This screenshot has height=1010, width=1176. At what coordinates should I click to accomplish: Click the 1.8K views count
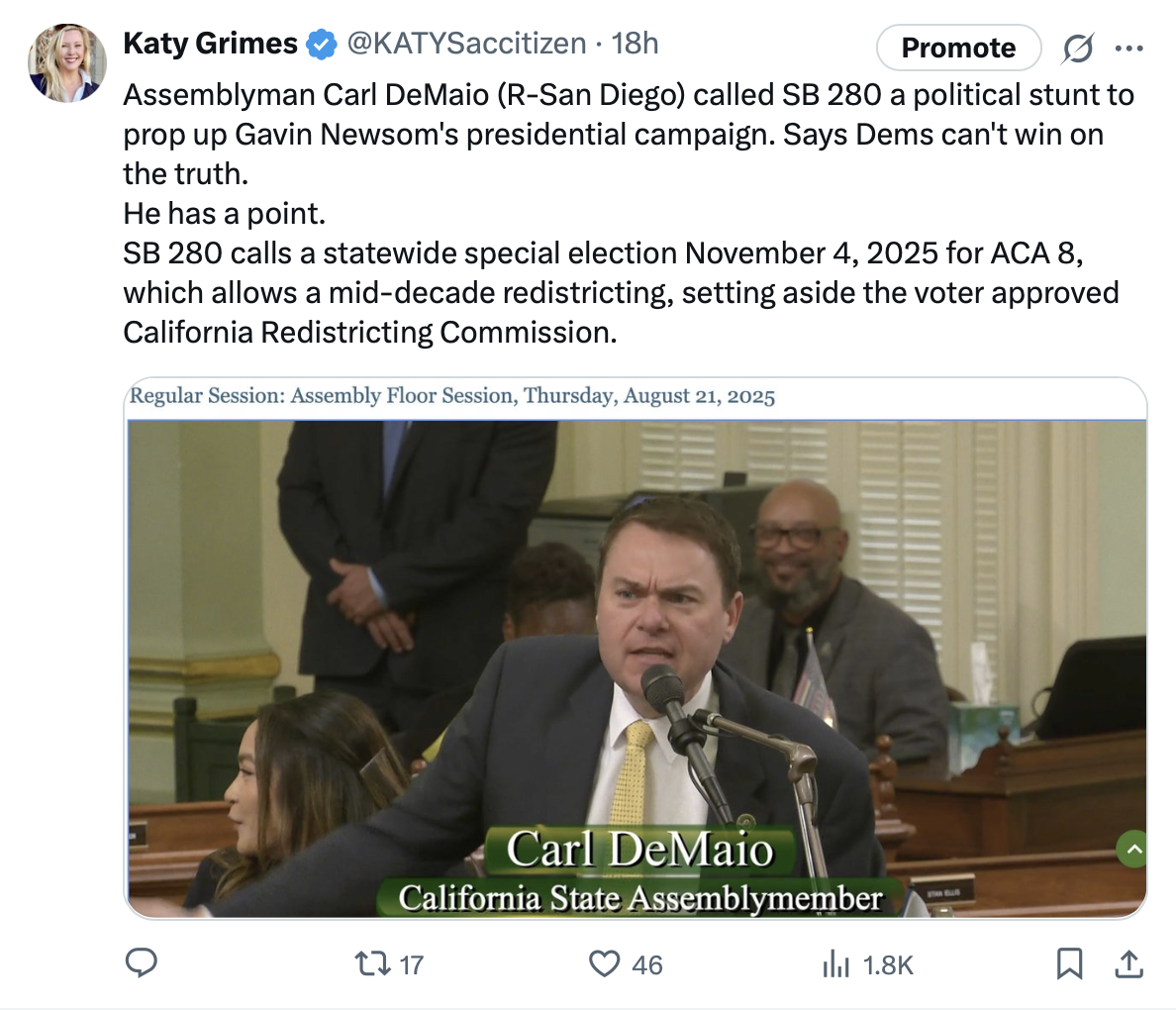888,965
